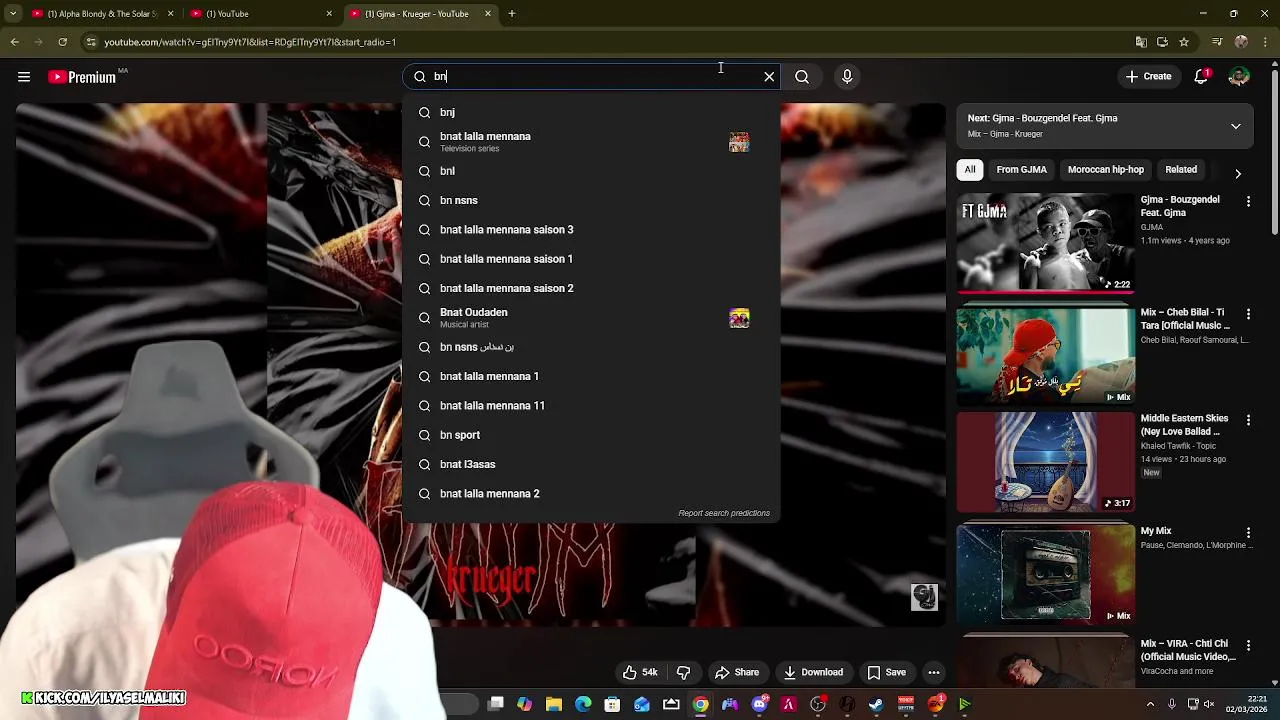Open options menu for 'My Mix' item
1280x720 pixels.
pos(1248,533)
